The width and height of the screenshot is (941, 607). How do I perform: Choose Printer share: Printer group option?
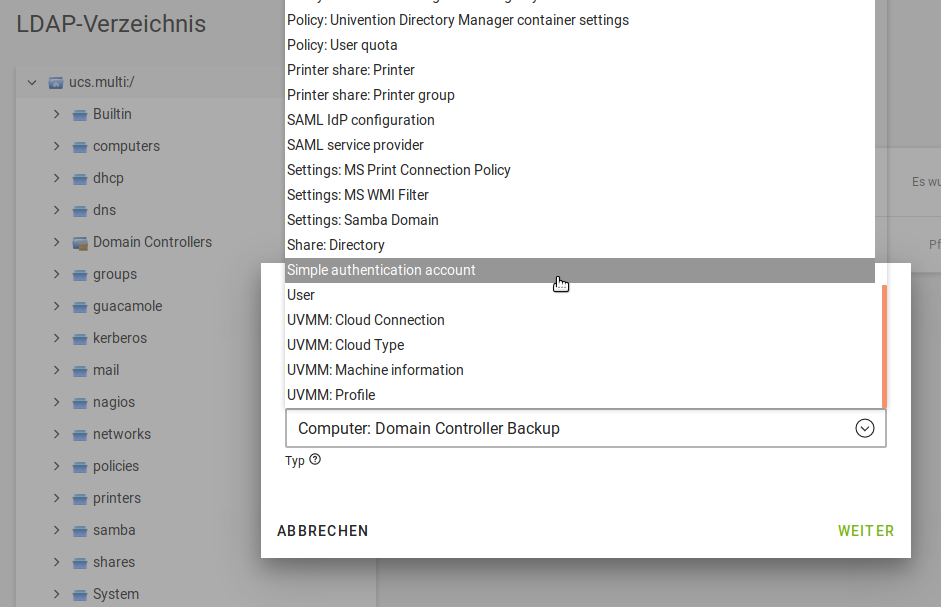(580, 95)
